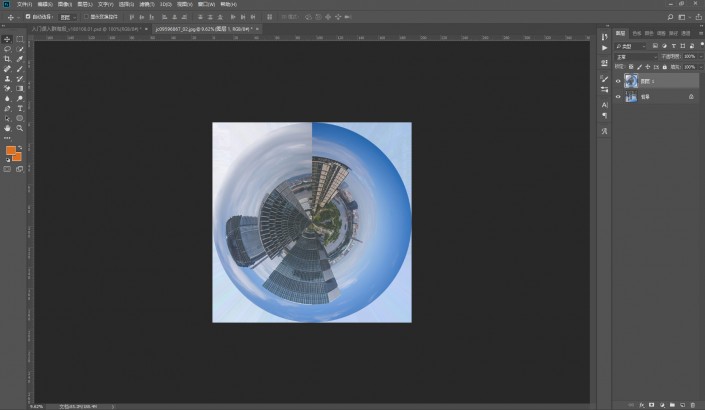
Task: Select the Lasso tool
Action: click(7, 49)
